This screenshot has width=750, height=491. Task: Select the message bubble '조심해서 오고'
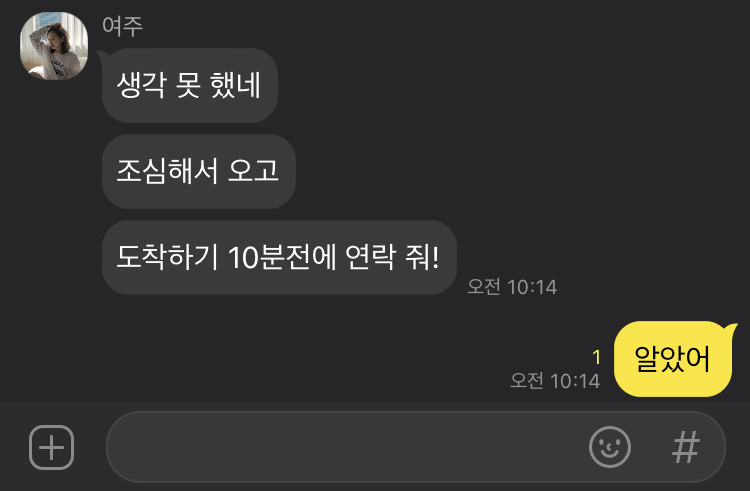pyautogui.click(x=199, y=171)
